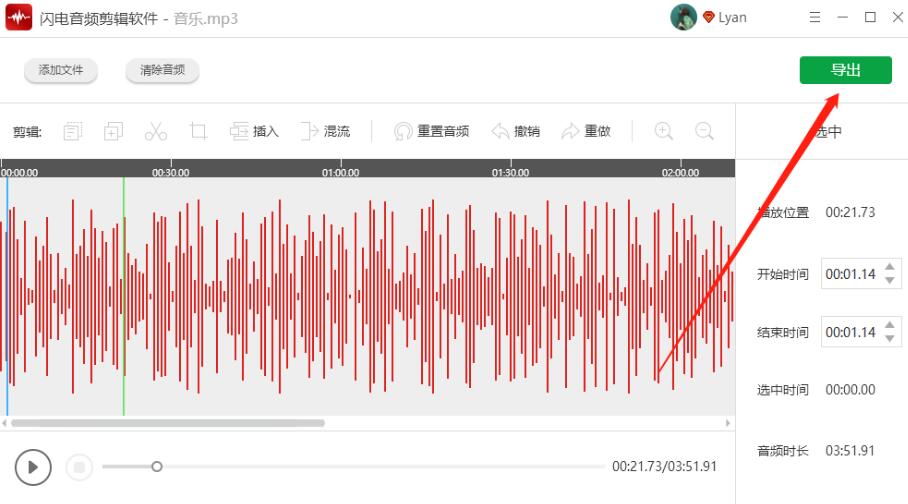908x504 pixels.
Task: Click the scrollbar's right arrow
Action: coord(728,423)
